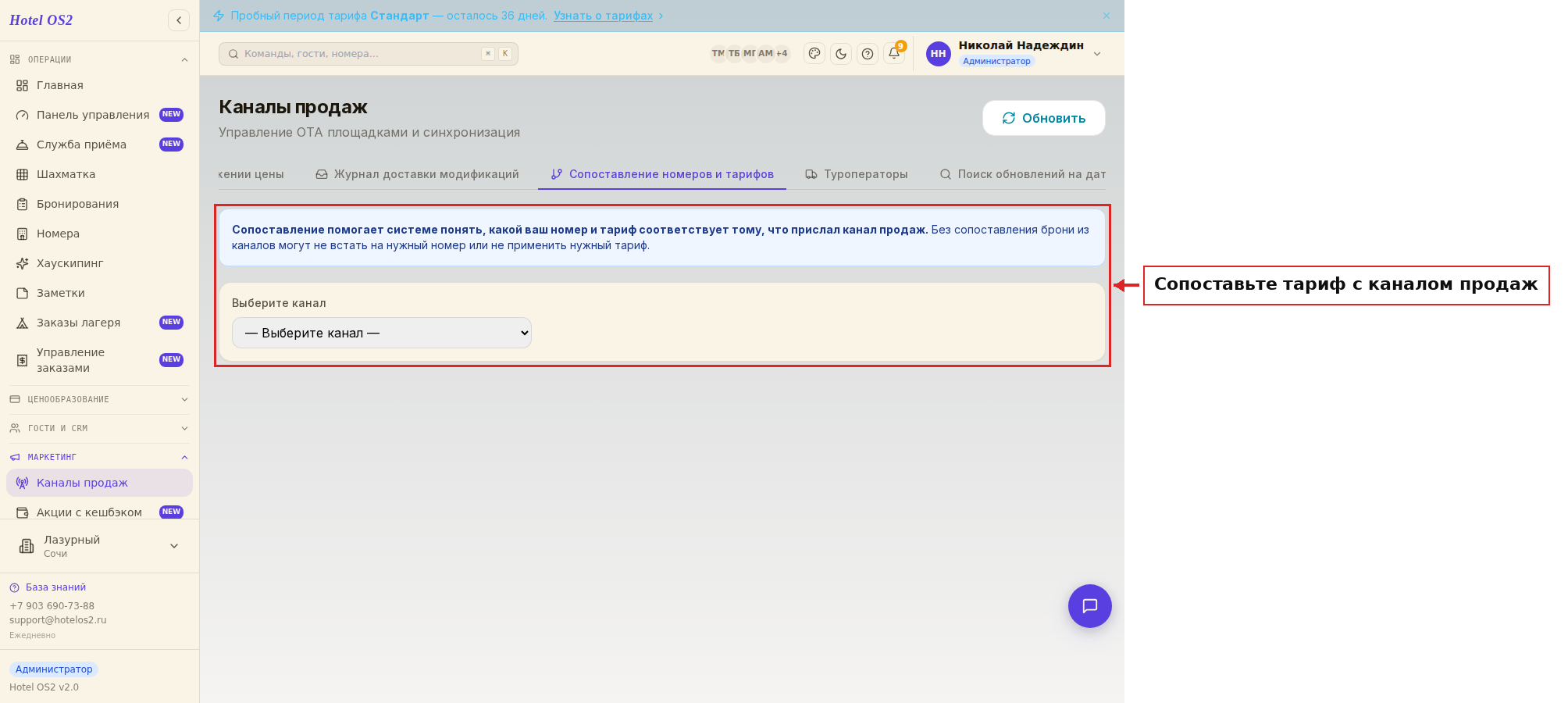
Task: Select Каналы продаж in sidebar
Action: 99,483
